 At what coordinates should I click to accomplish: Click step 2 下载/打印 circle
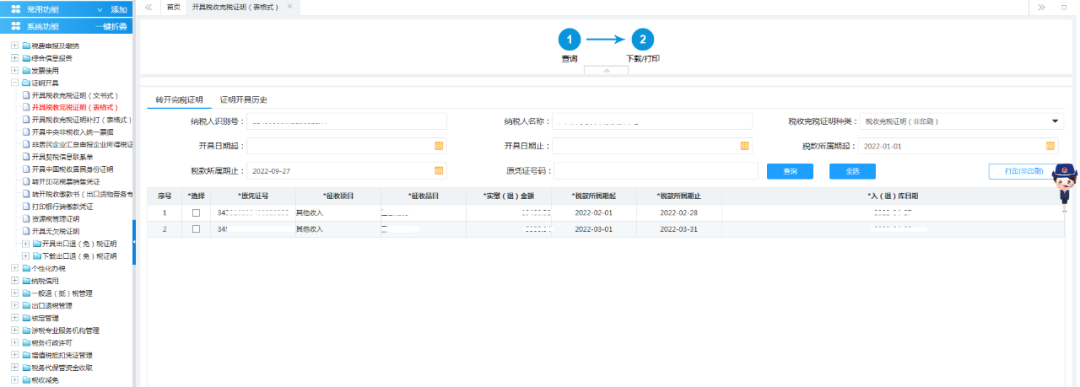[643, 39]
